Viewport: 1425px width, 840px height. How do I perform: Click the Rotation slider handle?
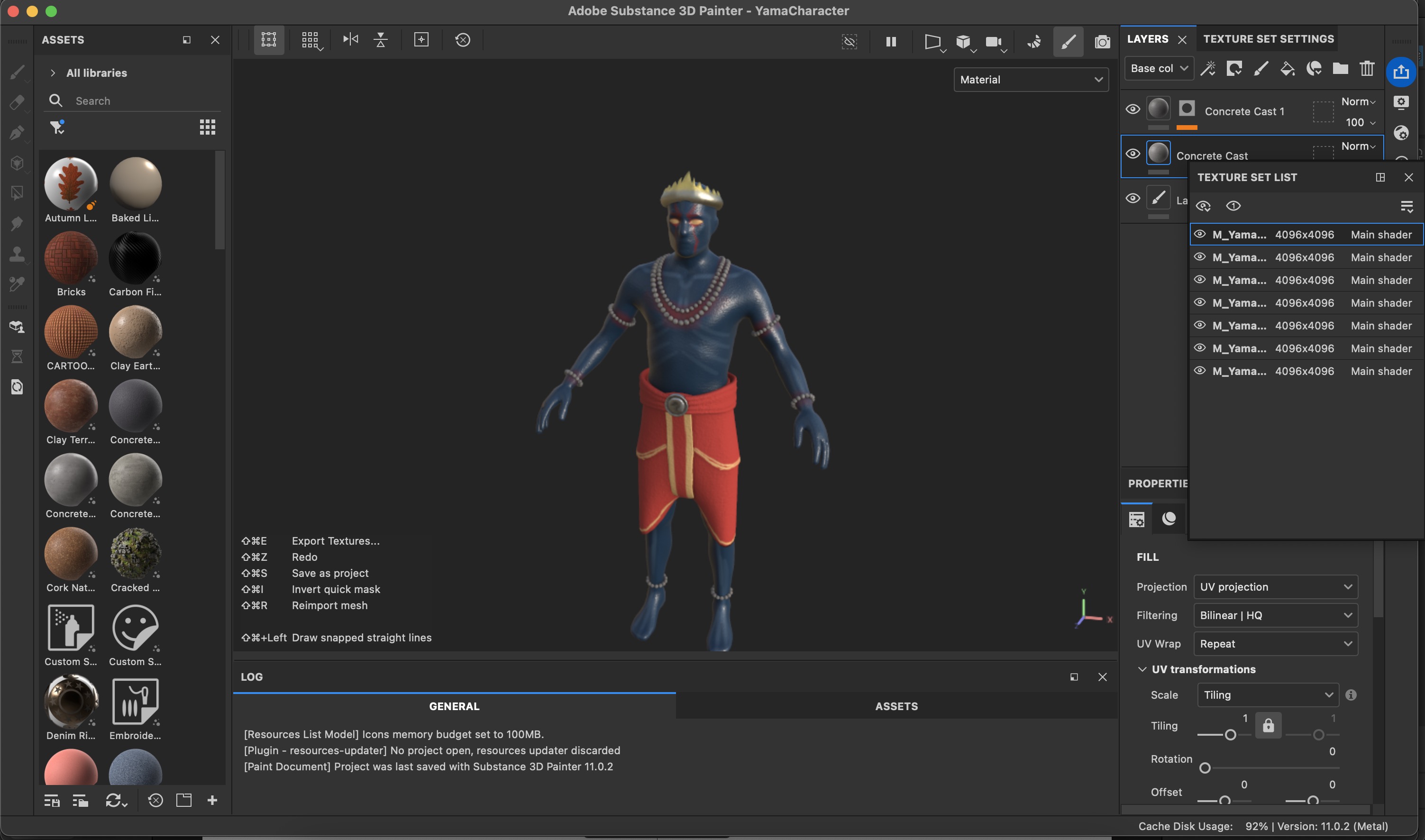point(1205,768)
